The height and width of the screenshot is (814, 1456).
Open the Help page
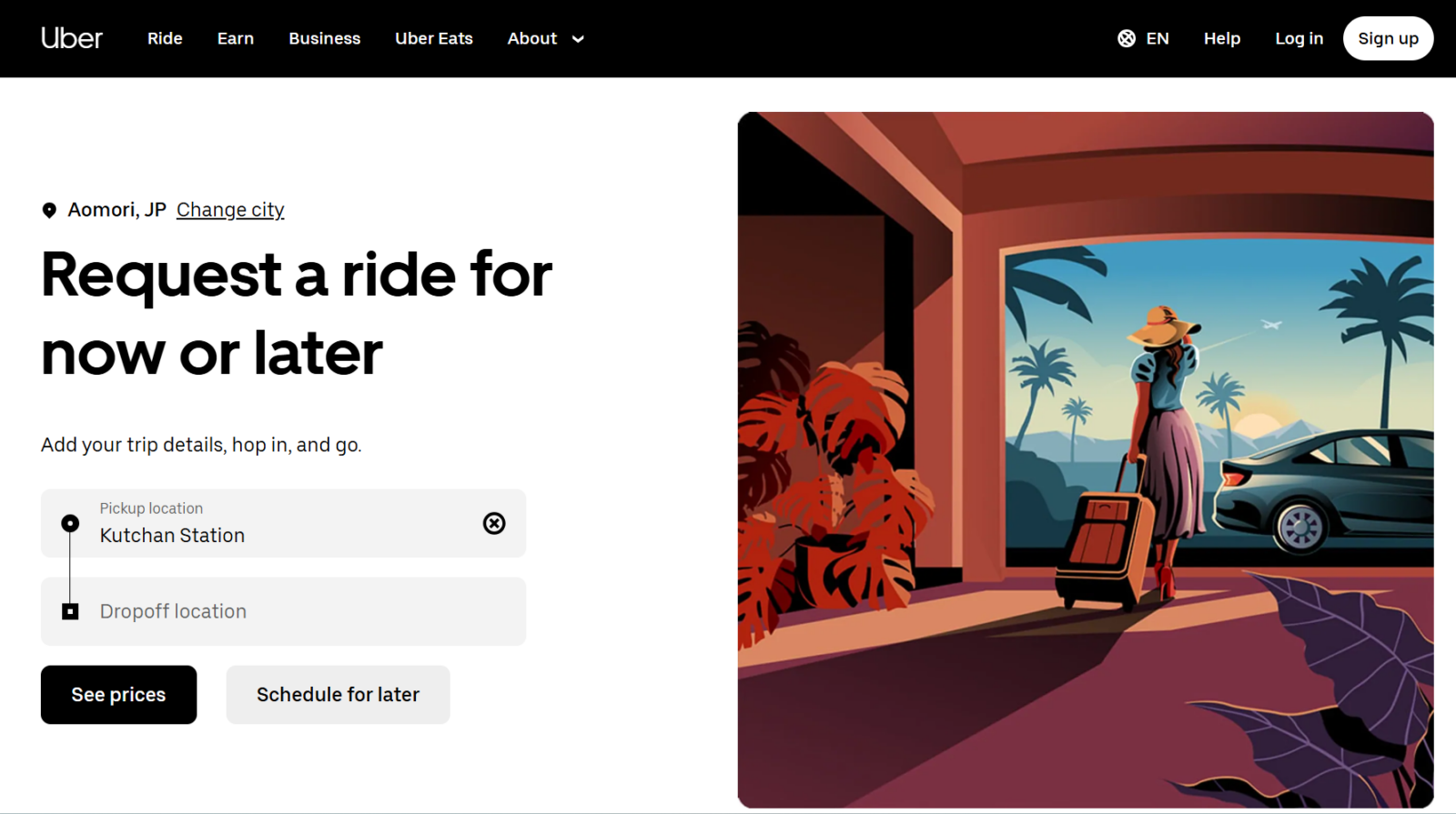[1222, 38]
